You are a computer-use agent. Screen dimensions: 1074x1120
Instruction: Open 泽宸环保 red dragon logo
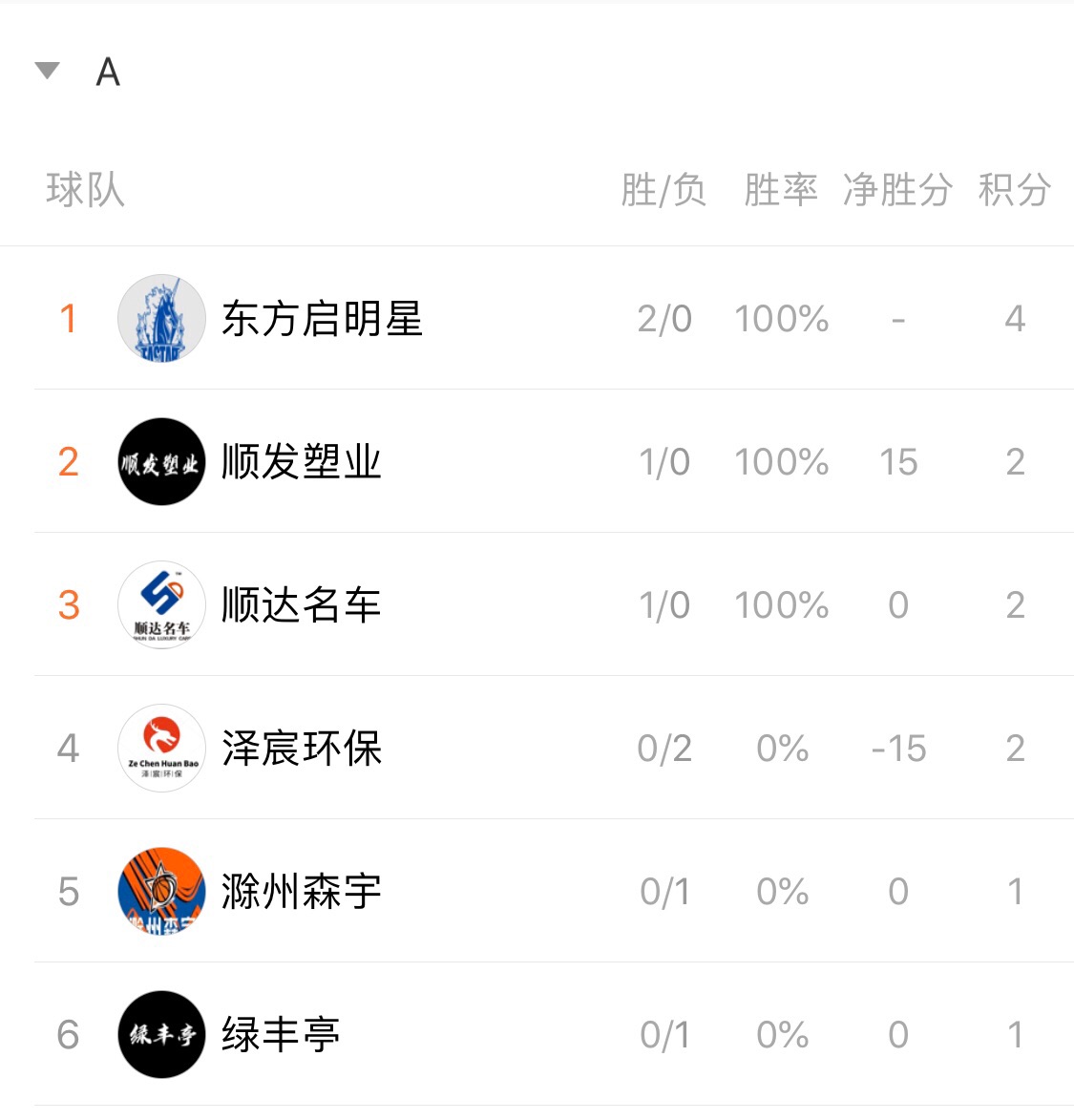coord(161,748)
